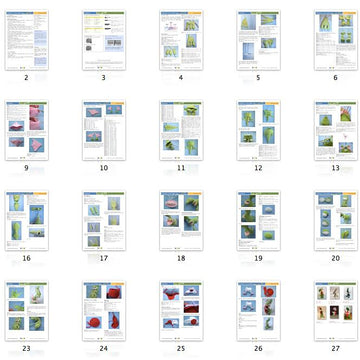This screenshot has height=360, width=360.
Task: Select page 10 thumbnail
Action: coord(104,130)
